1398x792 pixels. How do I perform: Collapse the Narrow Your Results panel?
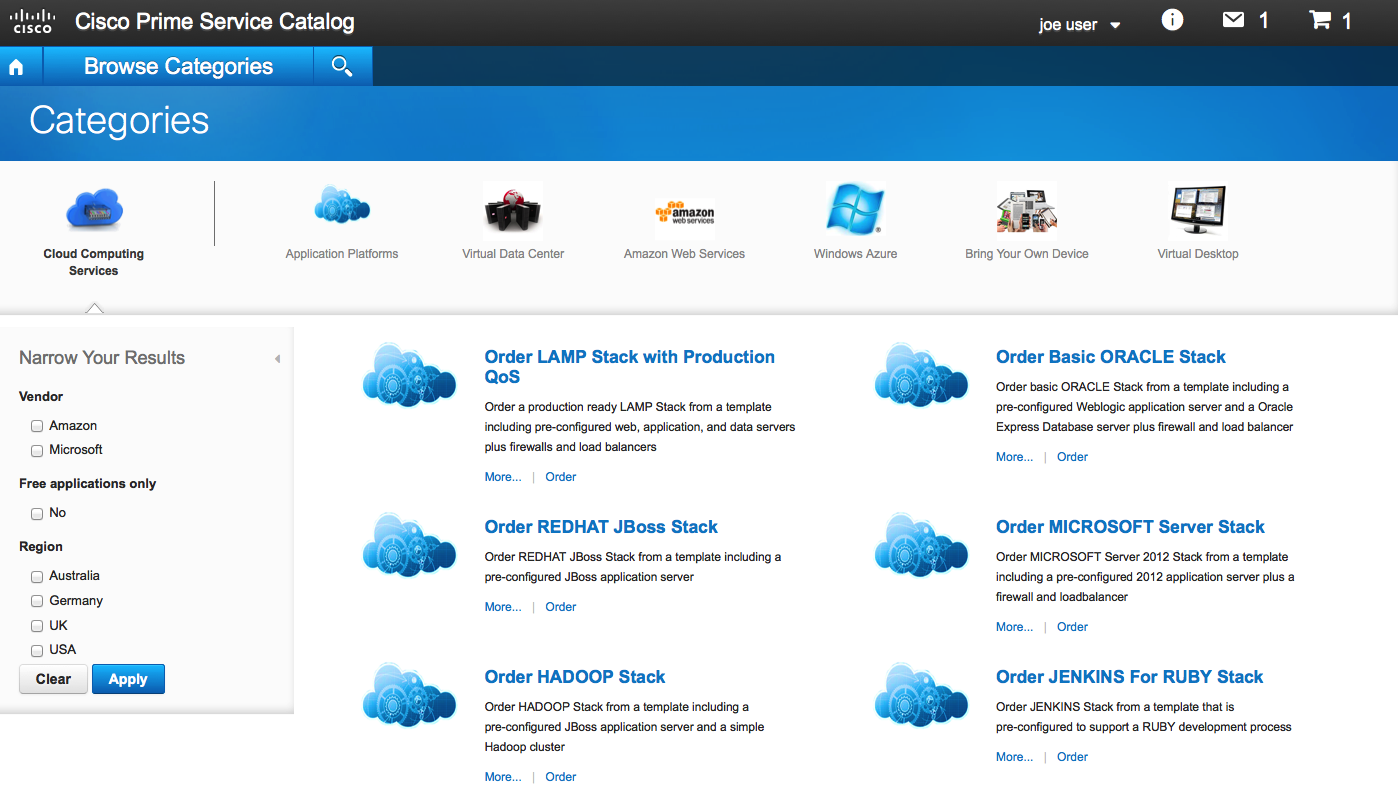pos(277,358)
